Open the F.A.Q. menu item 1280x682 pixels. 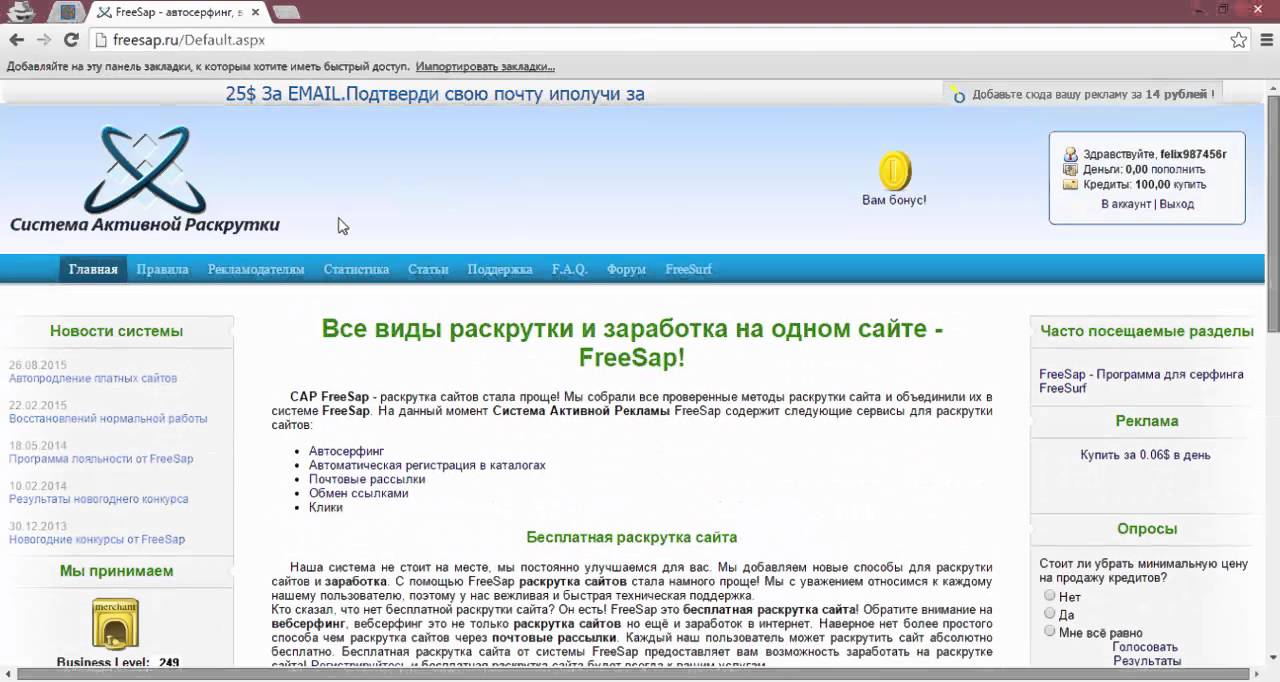pos(569,269)
